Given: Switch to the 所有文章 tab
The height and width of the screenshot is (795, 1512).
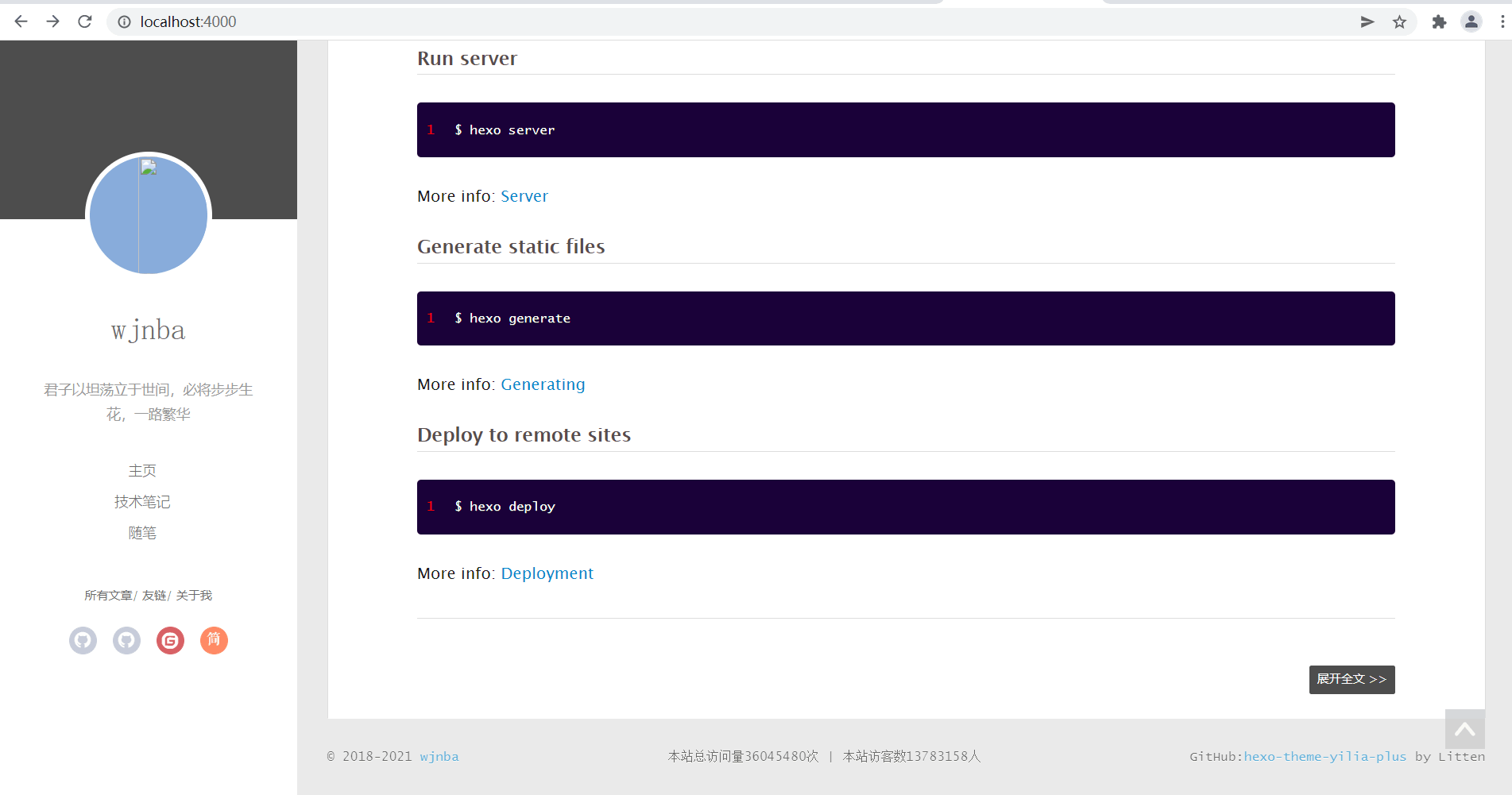Looking at the screenshot, I should [108, 596].
